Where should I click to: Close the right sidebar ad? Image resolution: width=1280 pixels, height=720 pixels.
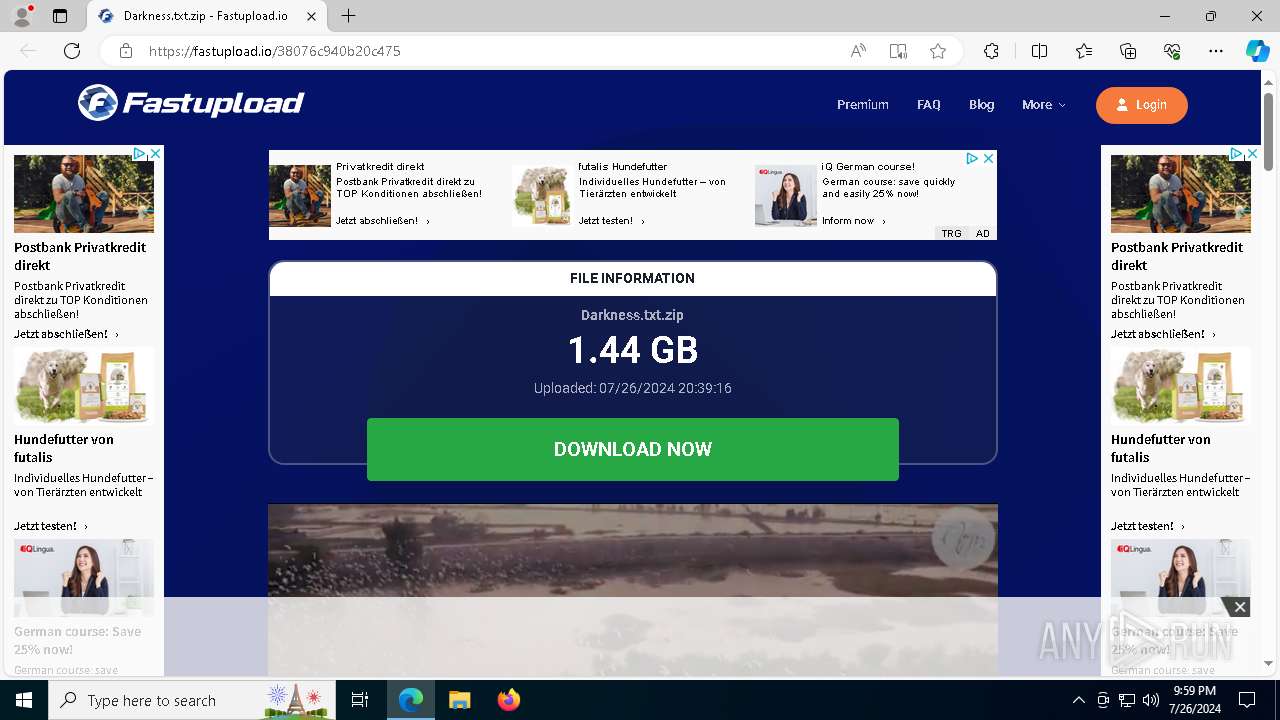pyautogui.click(x=1253, y=154)
